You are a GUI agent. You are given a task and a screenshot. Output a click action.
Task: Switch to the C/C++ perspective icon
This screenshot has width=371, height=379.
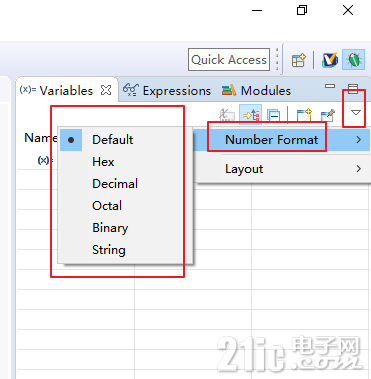330,60
